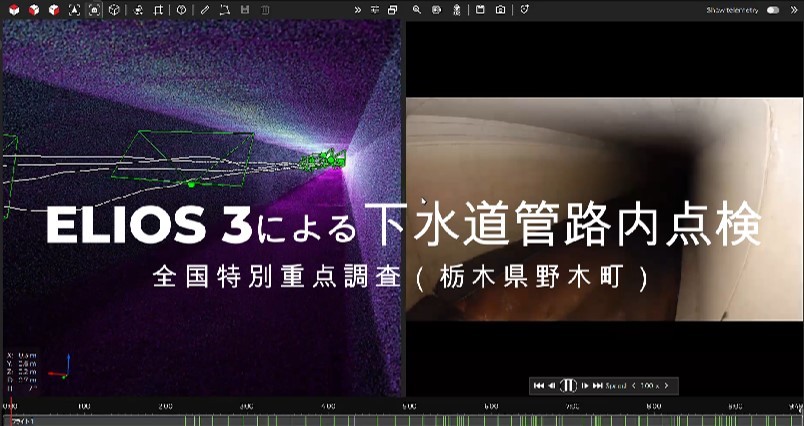Activate the follow-drone arrow view icon
Image resolution: width=804 pixels, height=426 pixels.
point(74,10)
